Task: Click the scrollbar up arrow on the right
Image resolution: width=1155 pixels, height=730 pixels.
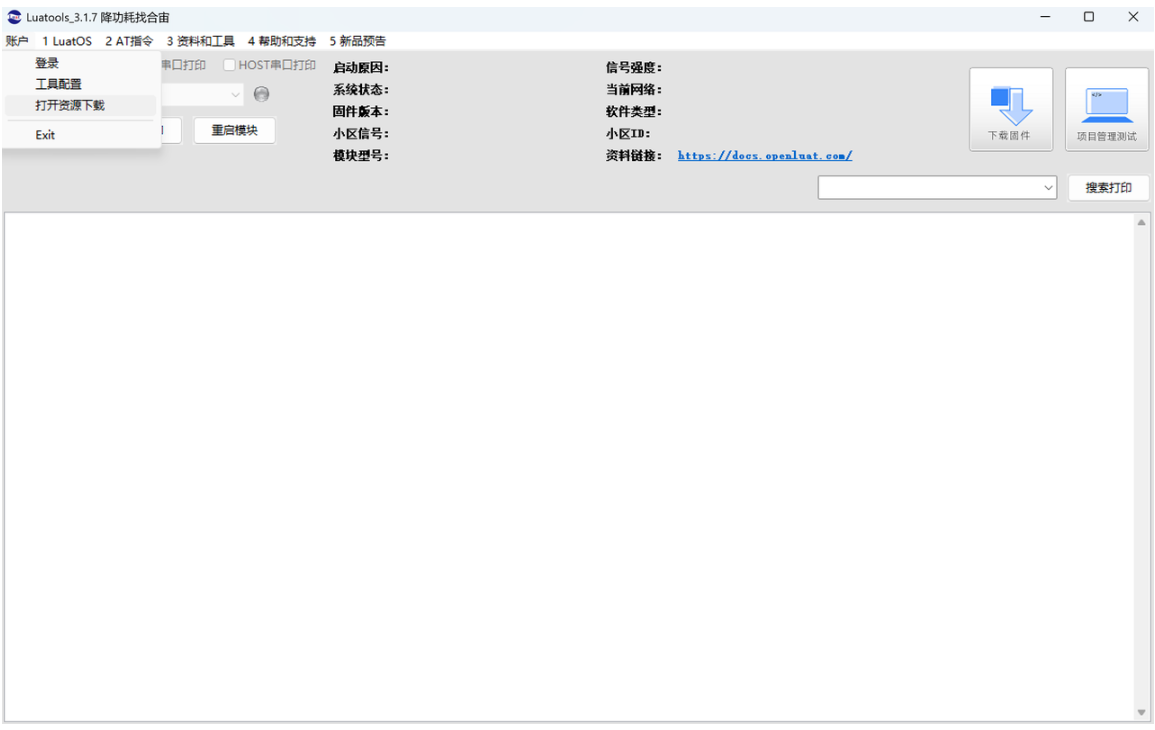Action: click(1140, 224)
